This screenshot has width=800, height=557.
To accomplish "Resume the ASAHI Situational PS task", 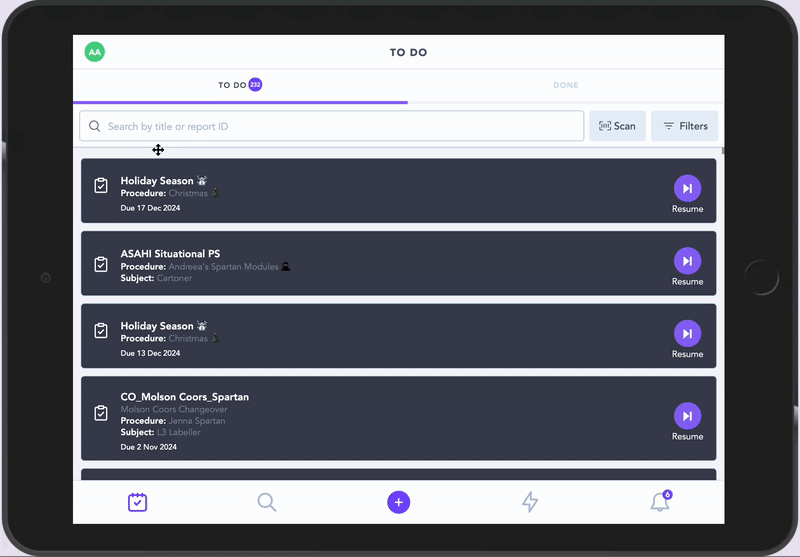I will click(687, 262).
